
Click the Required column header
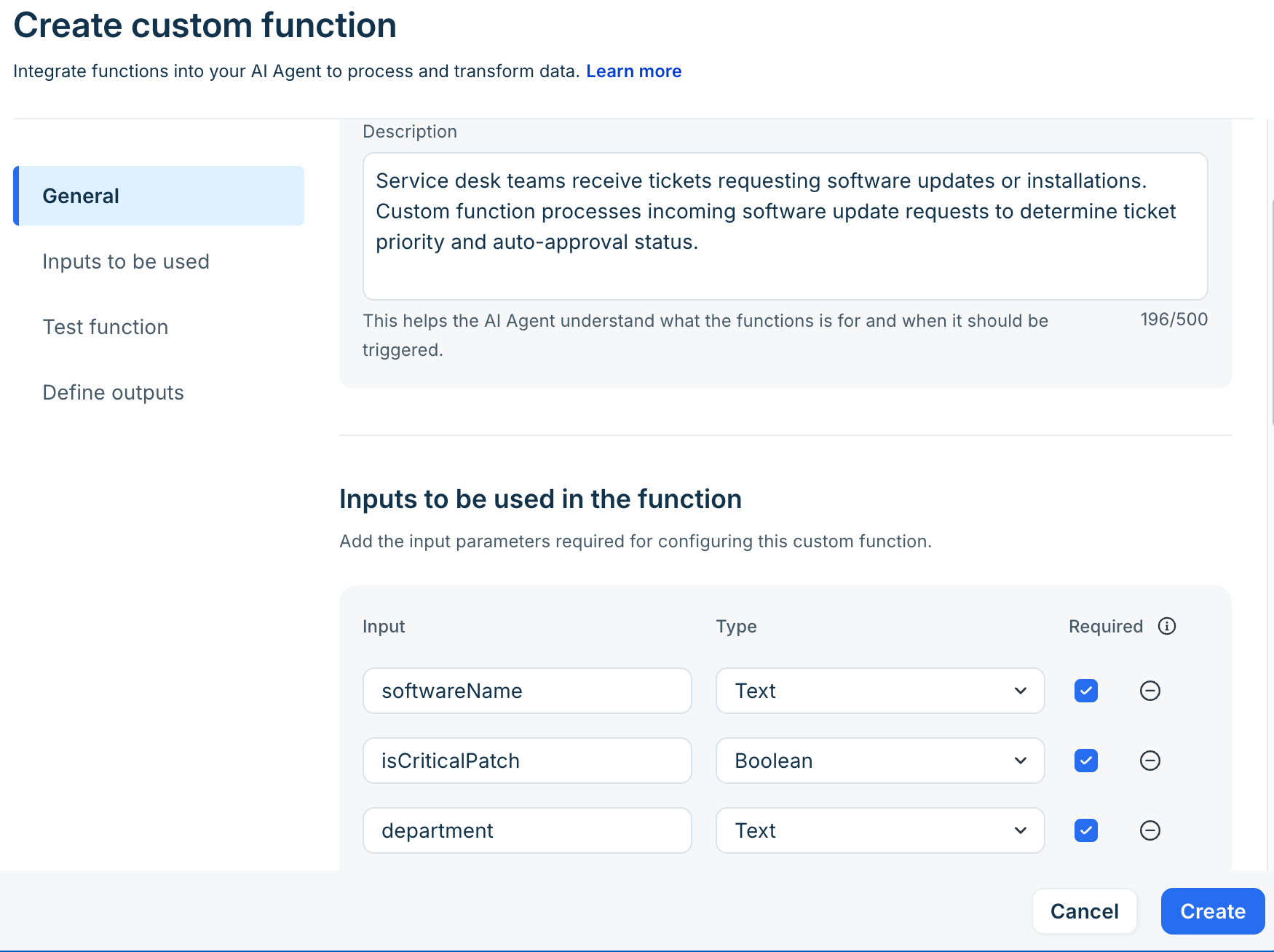1106,627
